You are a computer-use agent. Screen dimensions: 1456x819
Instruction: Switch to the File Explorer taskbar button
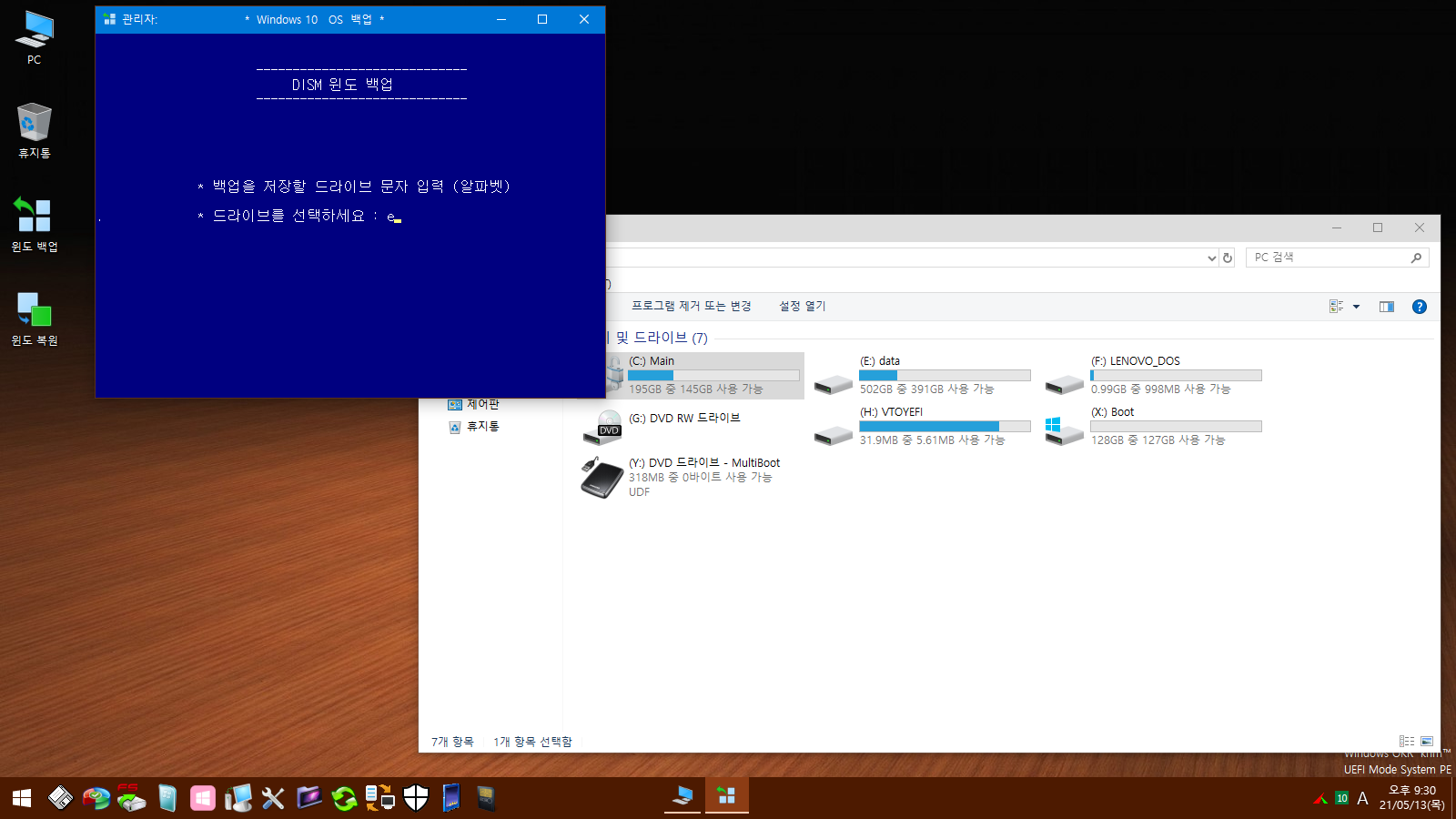point(682,796)
